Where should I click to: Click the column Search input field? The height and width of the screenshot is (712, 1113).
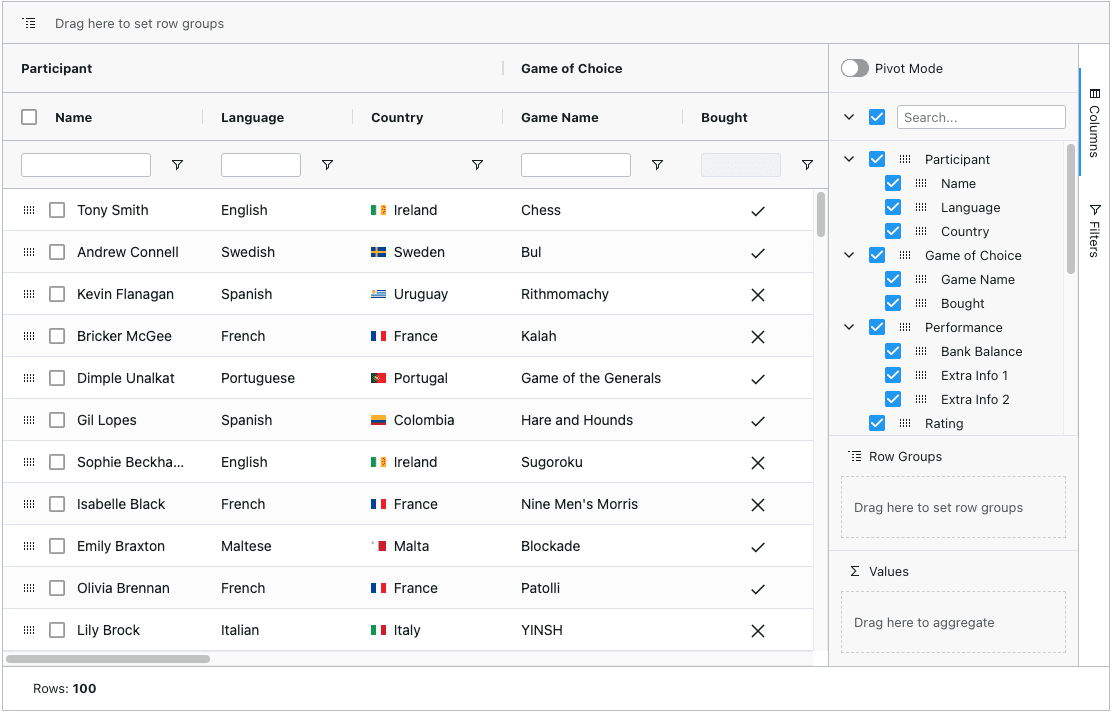980,117
